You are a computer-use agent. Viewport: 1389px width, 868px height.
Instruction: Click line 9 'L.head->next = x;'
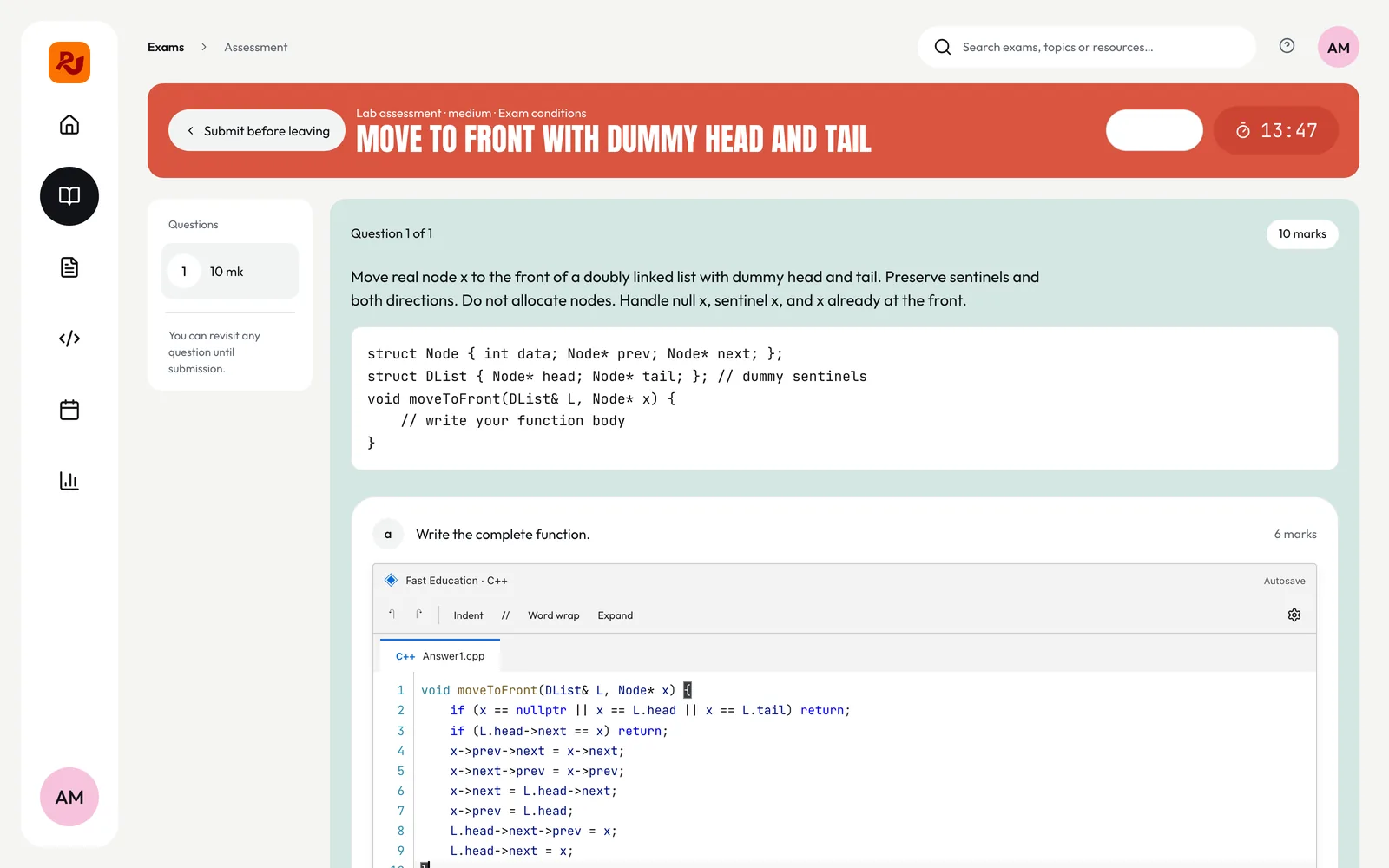tap(511, 851)
